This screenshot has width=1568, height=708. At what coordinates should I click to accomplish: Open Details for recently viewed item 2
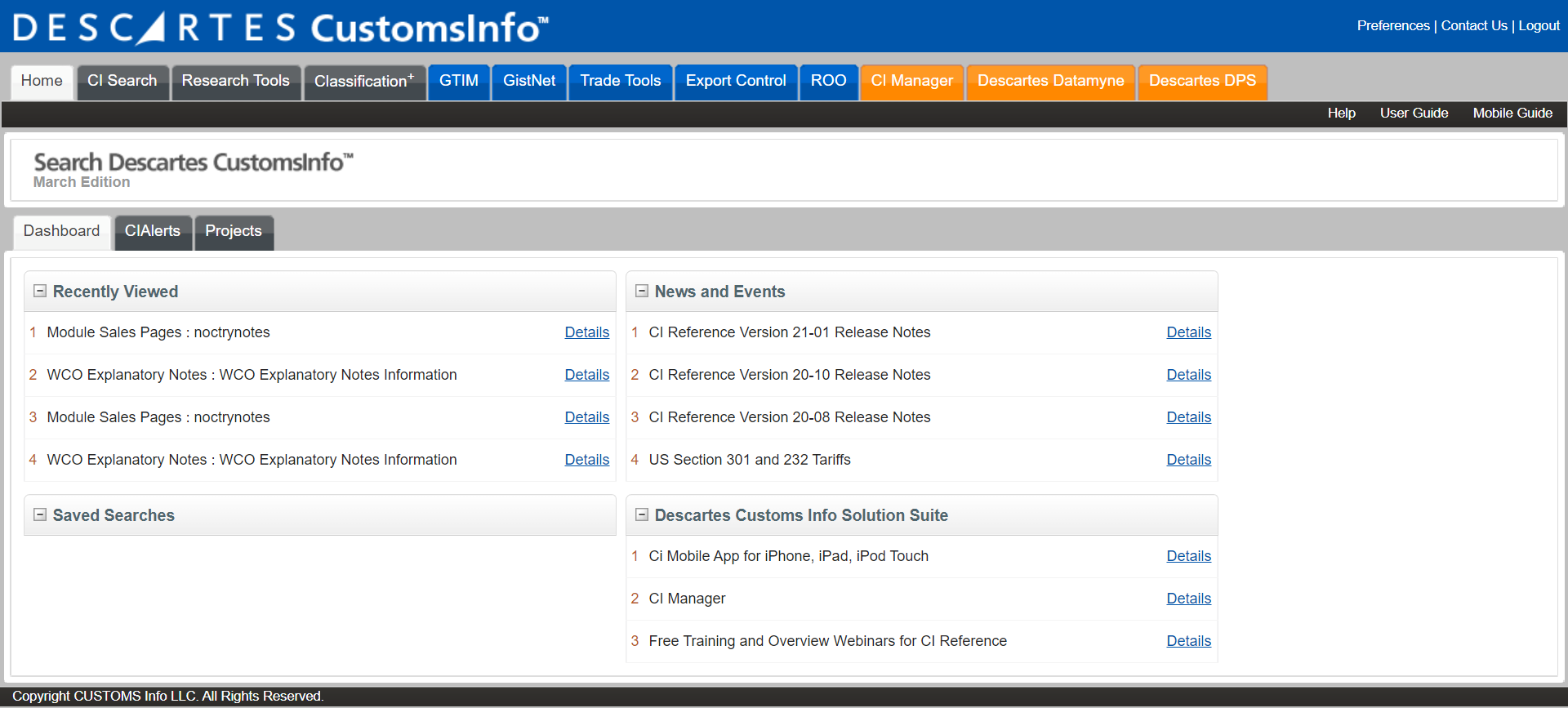[x=587, y=375]
